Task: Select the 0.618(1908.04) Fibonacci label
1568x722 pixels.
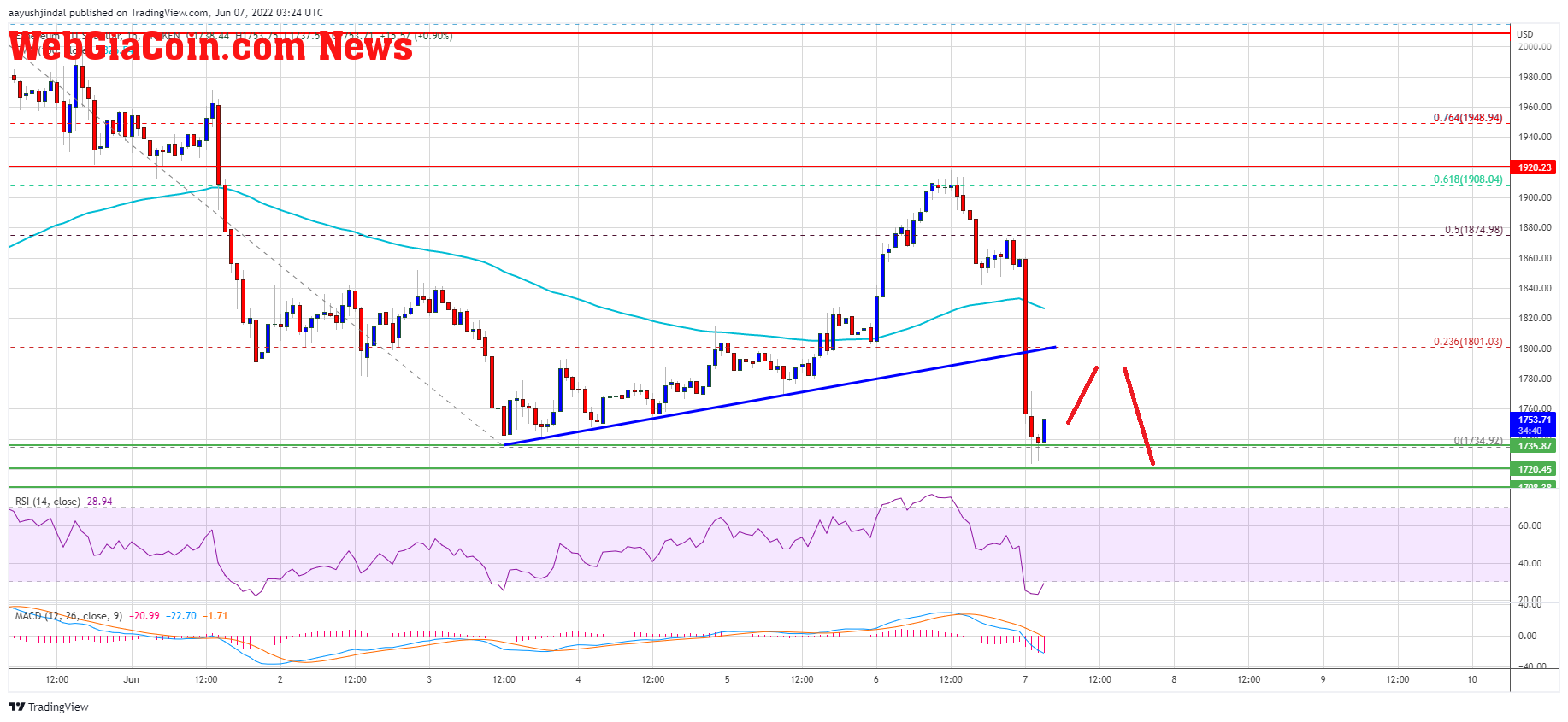Action: coord(1468,179)
